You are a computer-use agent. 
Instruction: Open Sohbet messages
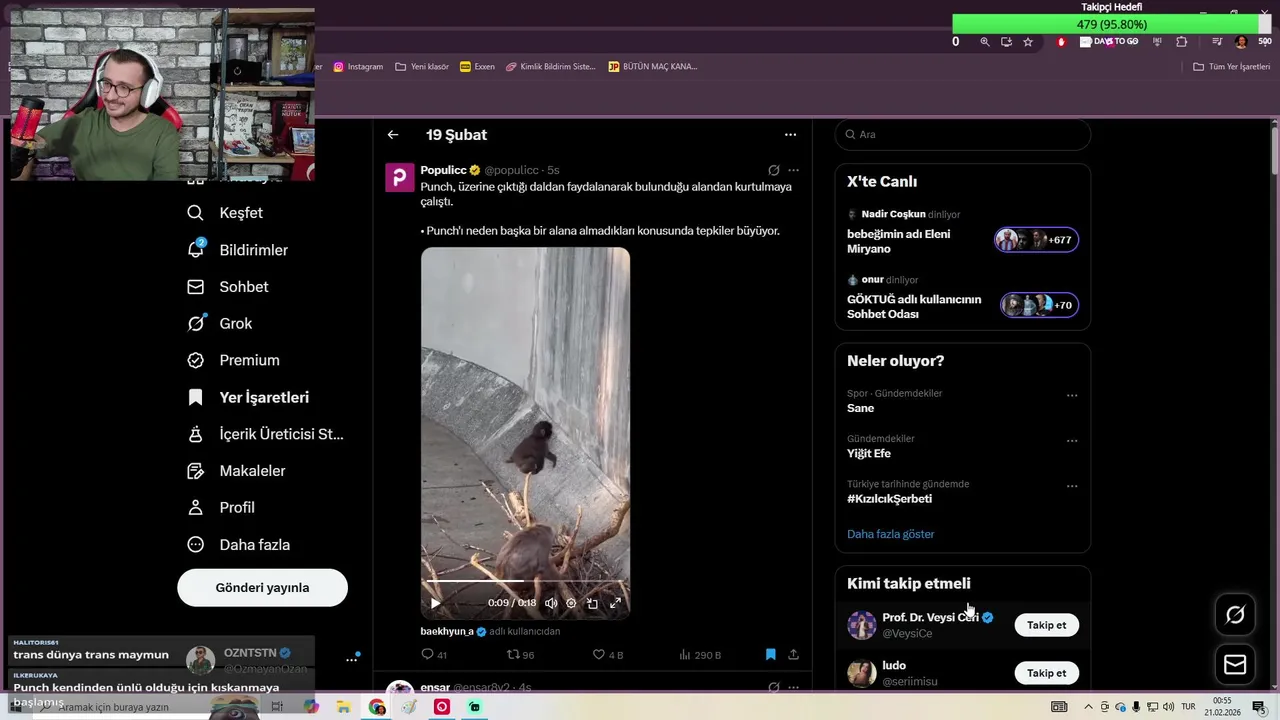click(x=228, y=287)
